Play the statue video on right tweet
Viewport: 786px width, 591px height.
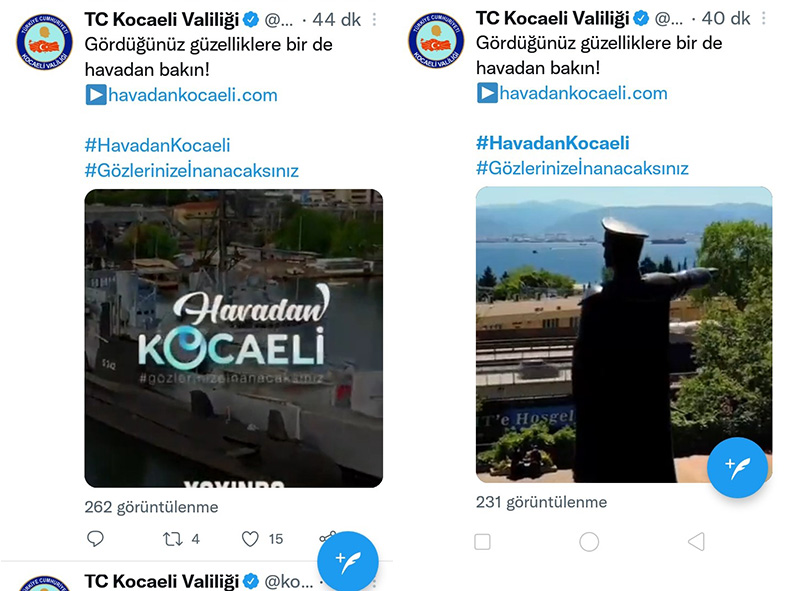pos(624,334)
